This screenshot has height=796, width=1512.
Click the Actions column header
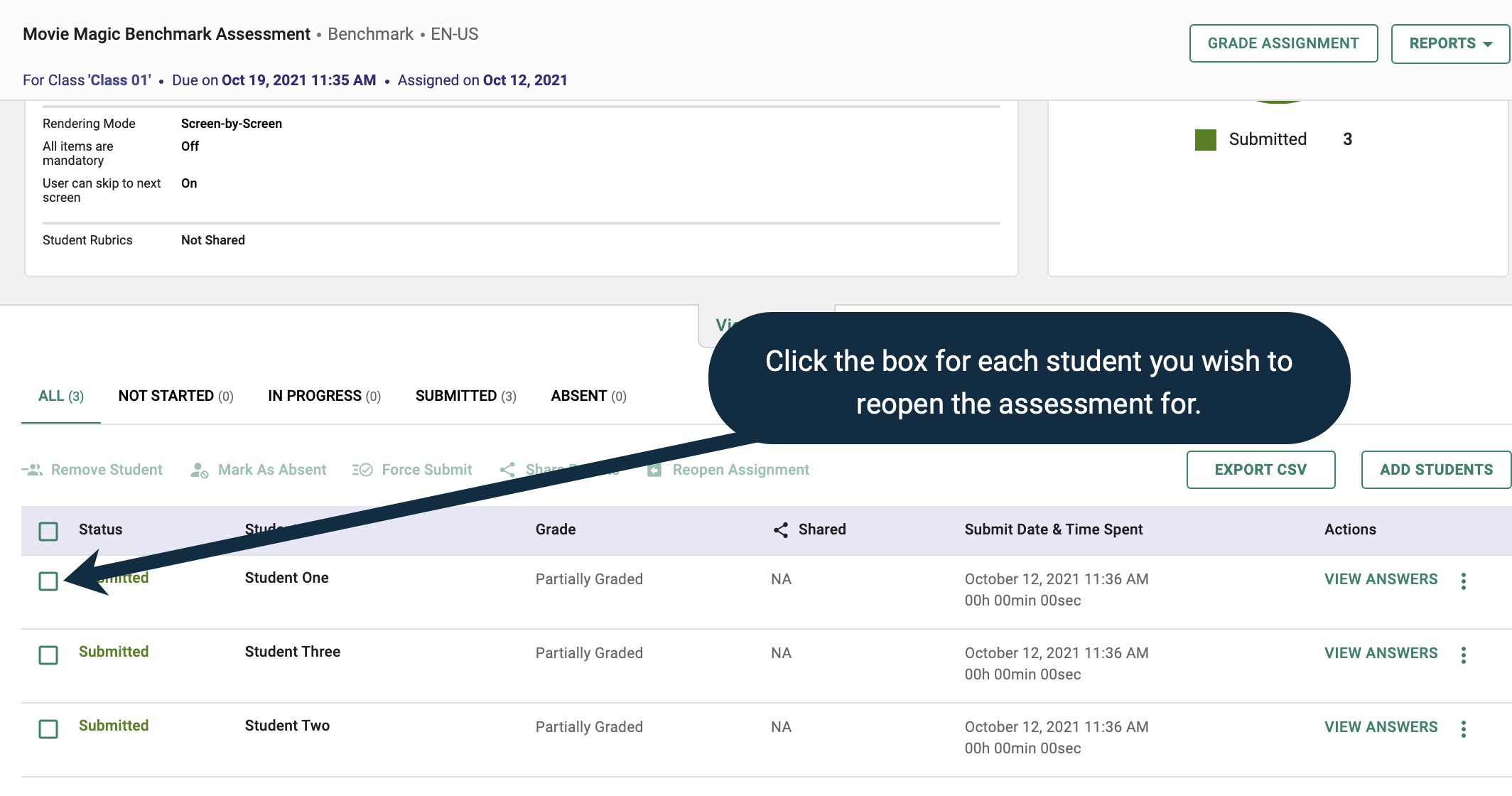click(x=1350, y=529)
